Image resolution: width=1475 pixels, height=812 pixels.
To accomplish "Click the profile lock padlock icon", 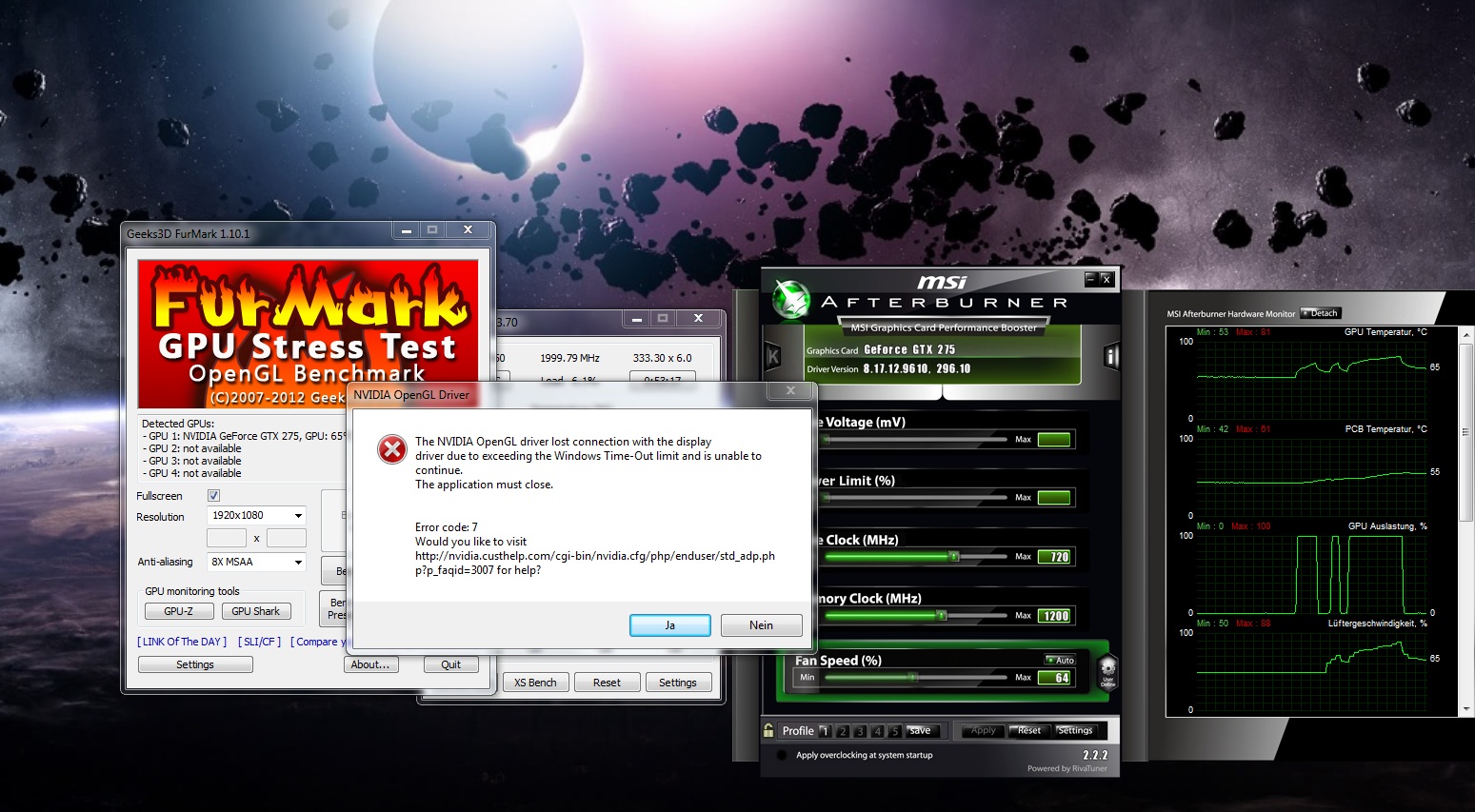I will tap(768, 730).
